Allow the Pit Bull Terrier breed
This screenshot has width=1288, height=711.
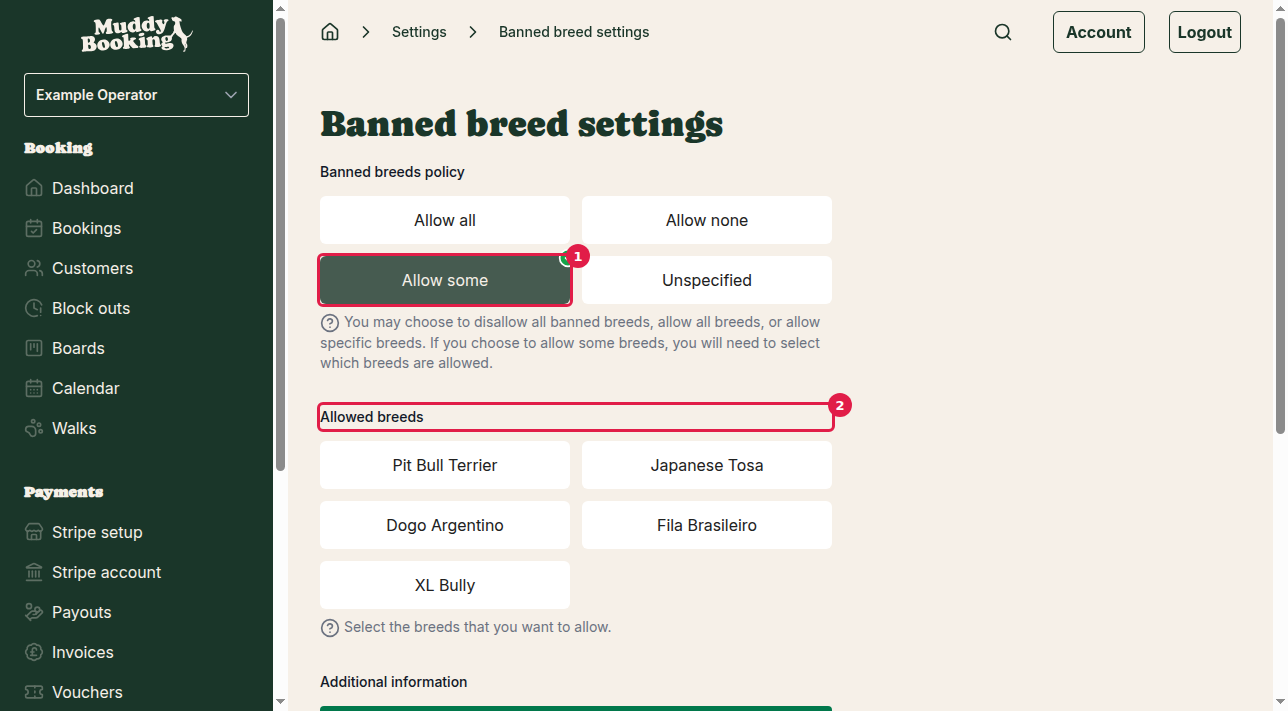444,465
